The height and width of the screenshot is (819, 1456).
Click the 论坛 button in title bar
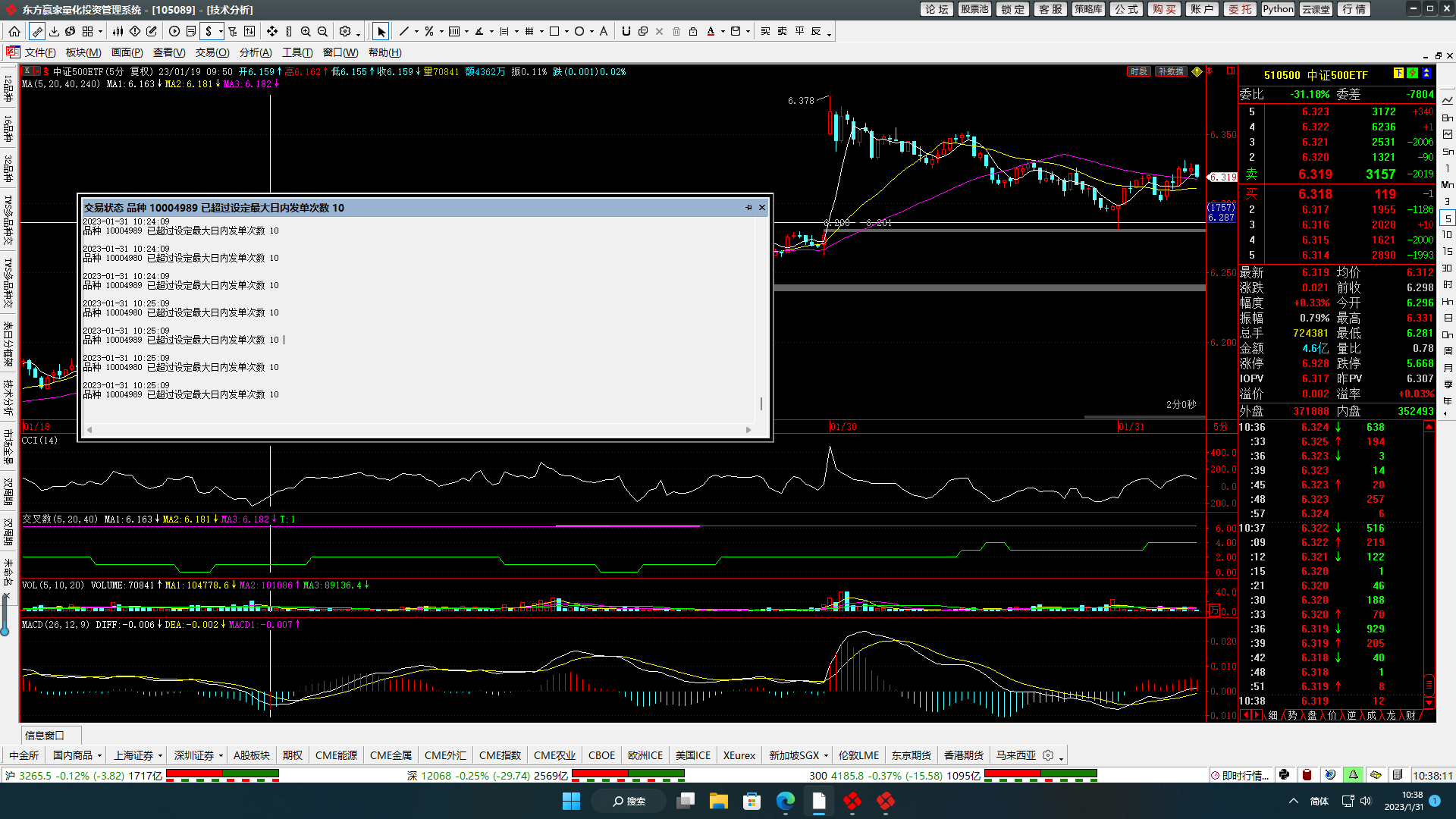[x=937, y=9]
